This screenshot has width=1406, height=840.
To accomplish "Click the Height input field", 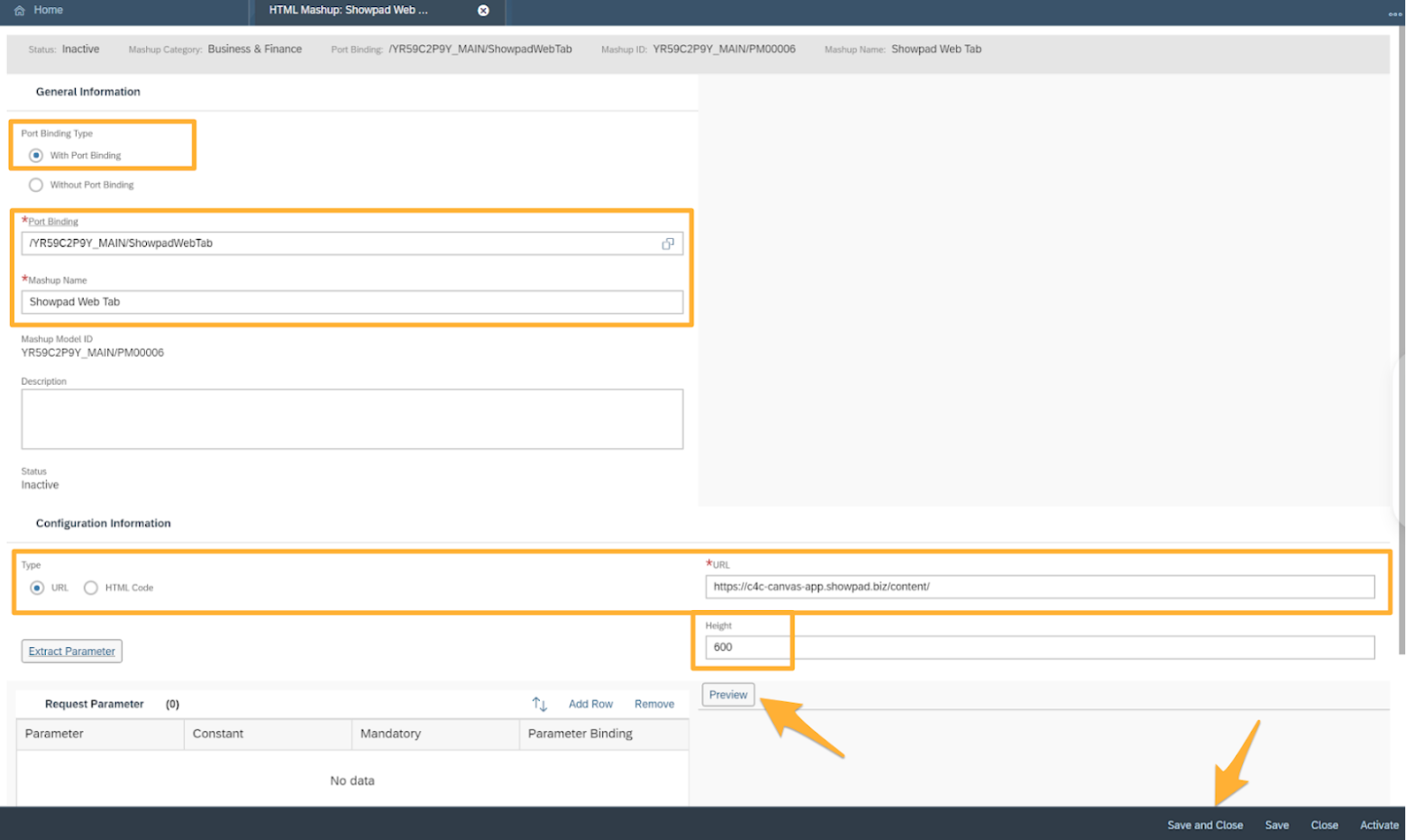I will pyautogui.click(x=1039, y=647).
